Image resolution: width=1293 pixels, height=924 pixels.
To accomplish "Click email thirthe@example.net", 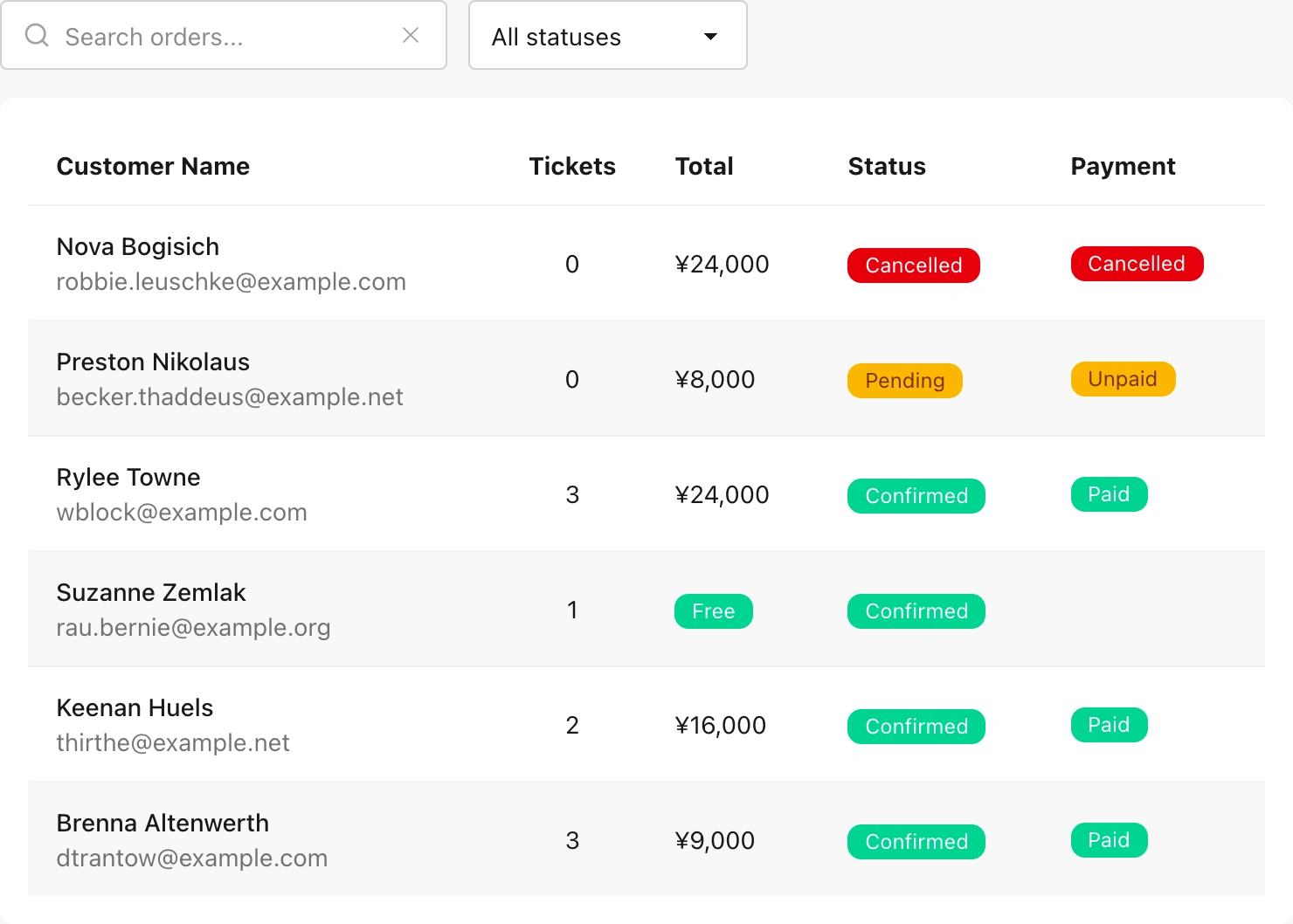I will click(173, 742).
